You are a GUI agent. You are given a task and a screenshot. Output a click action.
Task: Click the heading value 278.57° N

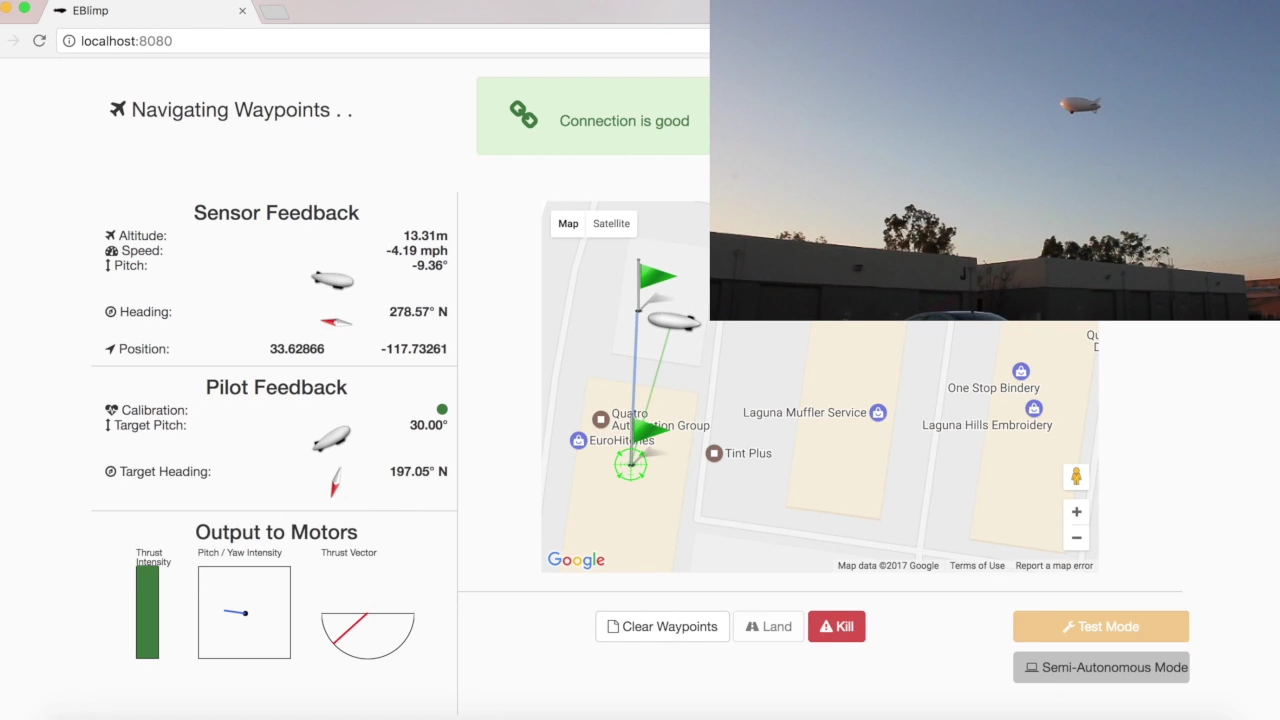[418, 312]
